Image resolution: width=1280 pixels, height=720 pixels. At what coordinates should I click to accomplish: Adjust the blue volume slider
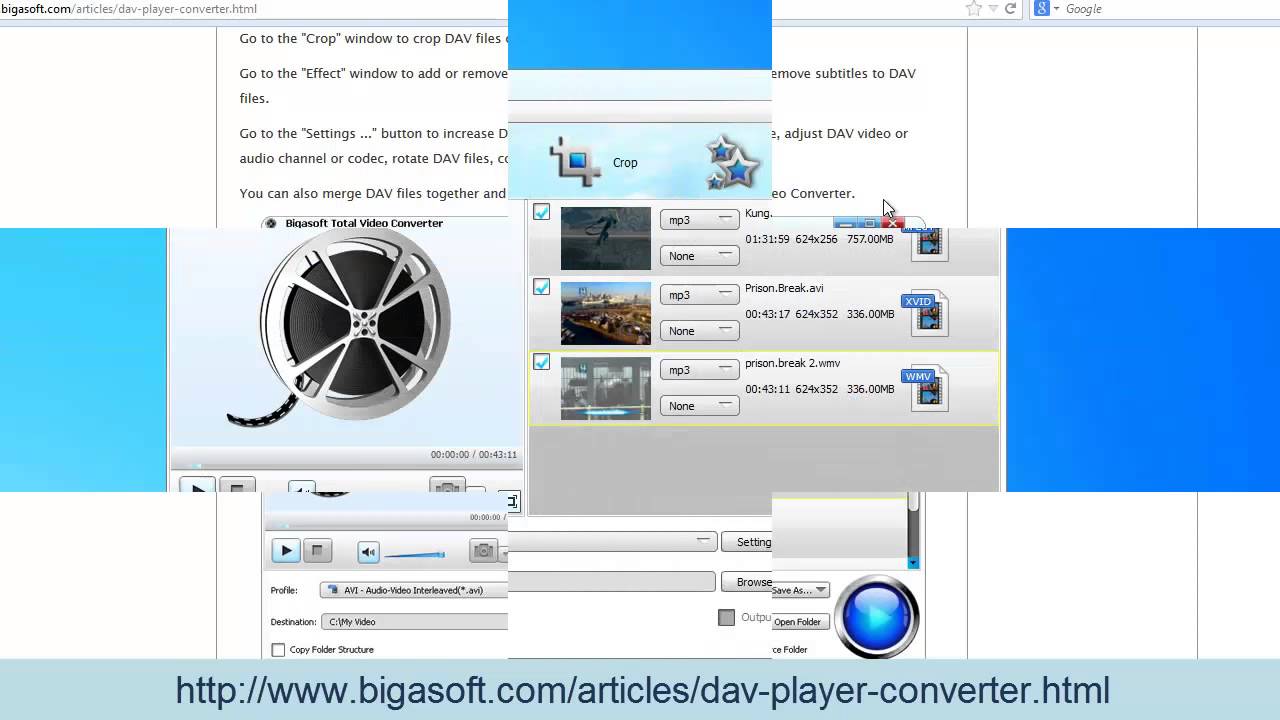414,554
